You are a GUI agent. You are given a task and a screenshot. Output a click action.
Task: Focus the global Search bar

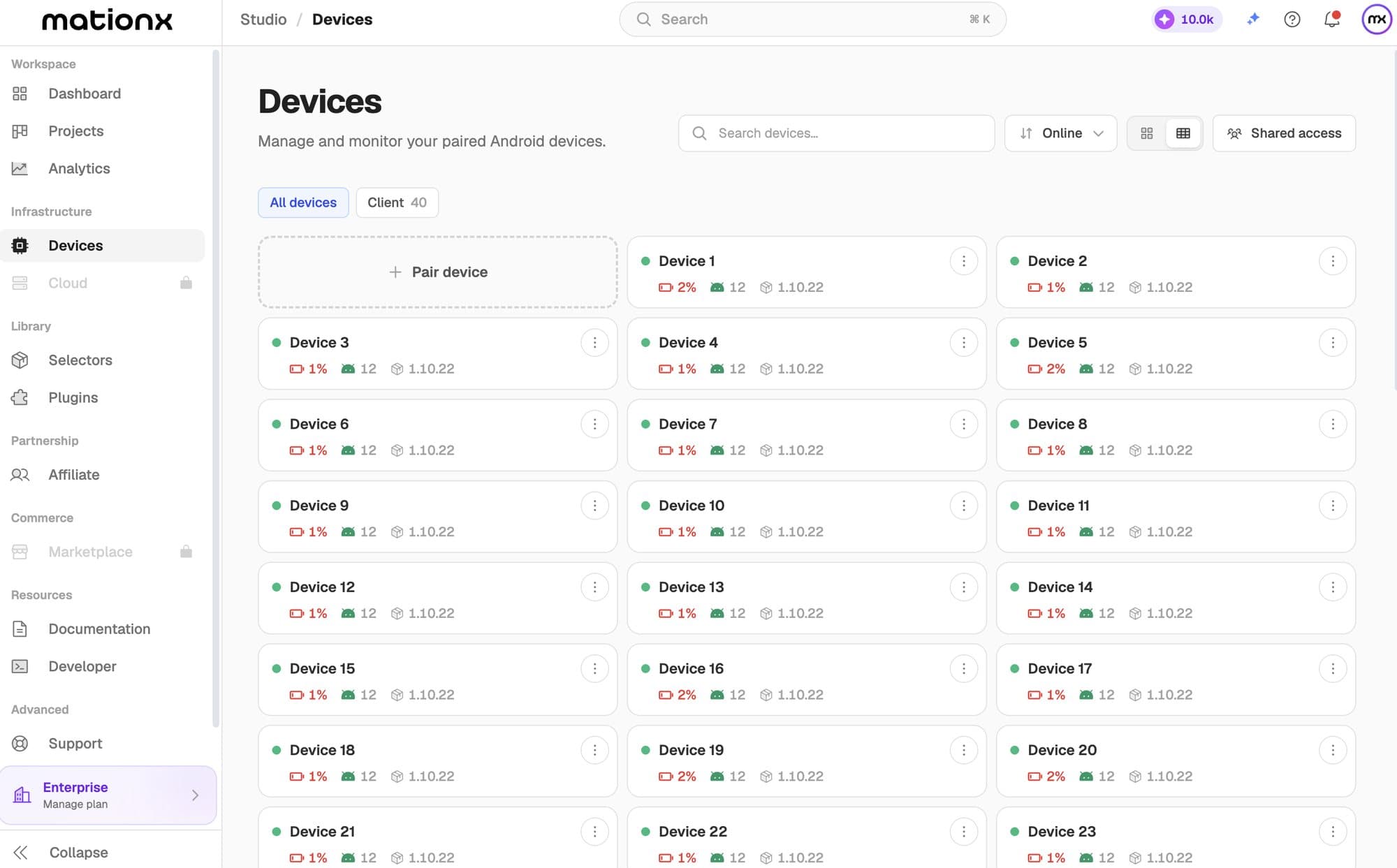(x=812, y=20)
